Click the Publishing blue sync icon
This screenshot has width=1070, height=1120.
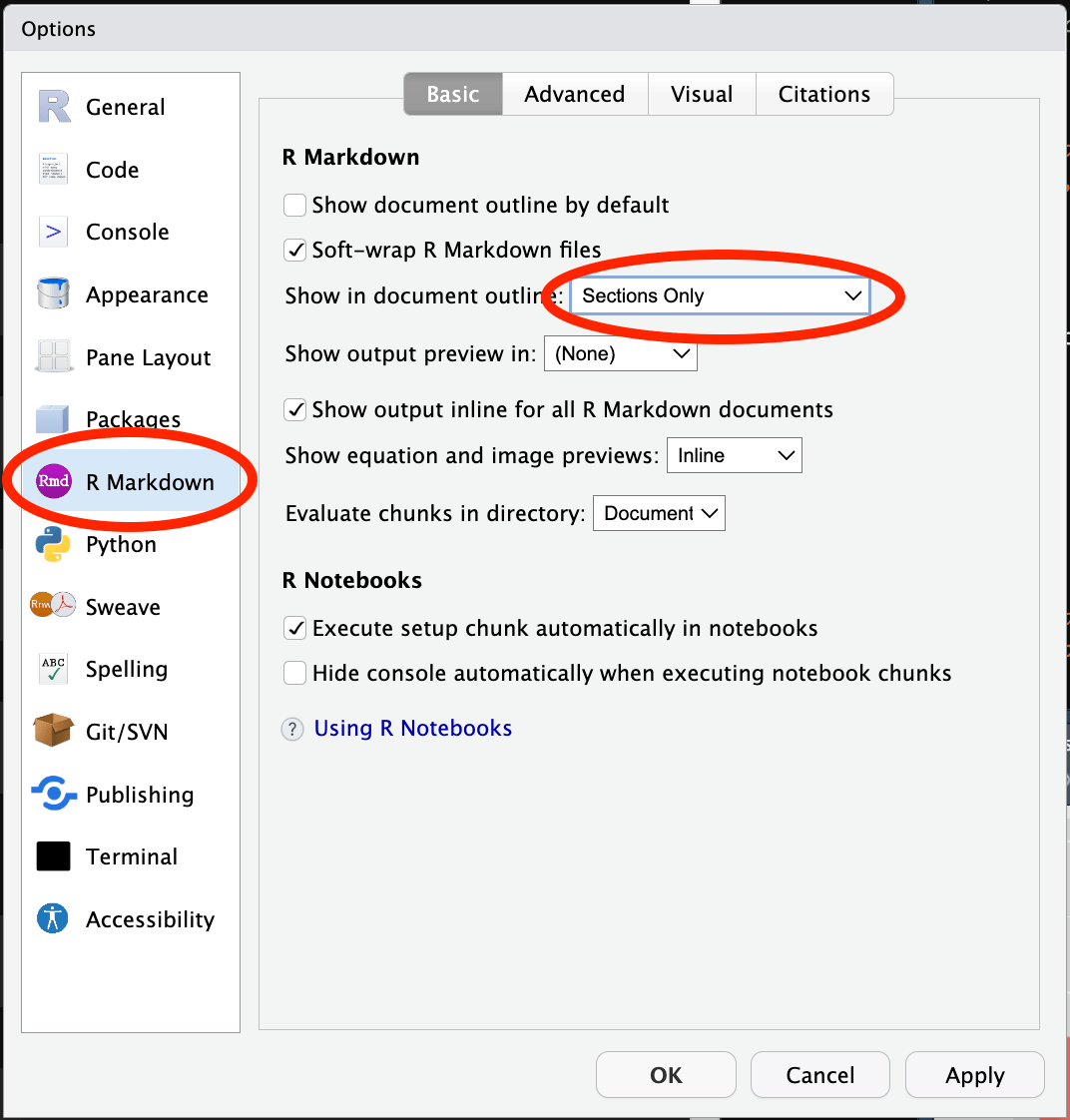54,794
